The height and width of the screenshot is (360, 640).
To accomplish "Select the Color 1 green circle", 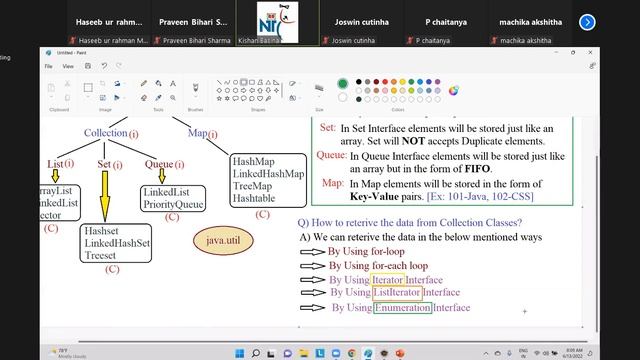I will click(x=343, y=84).
